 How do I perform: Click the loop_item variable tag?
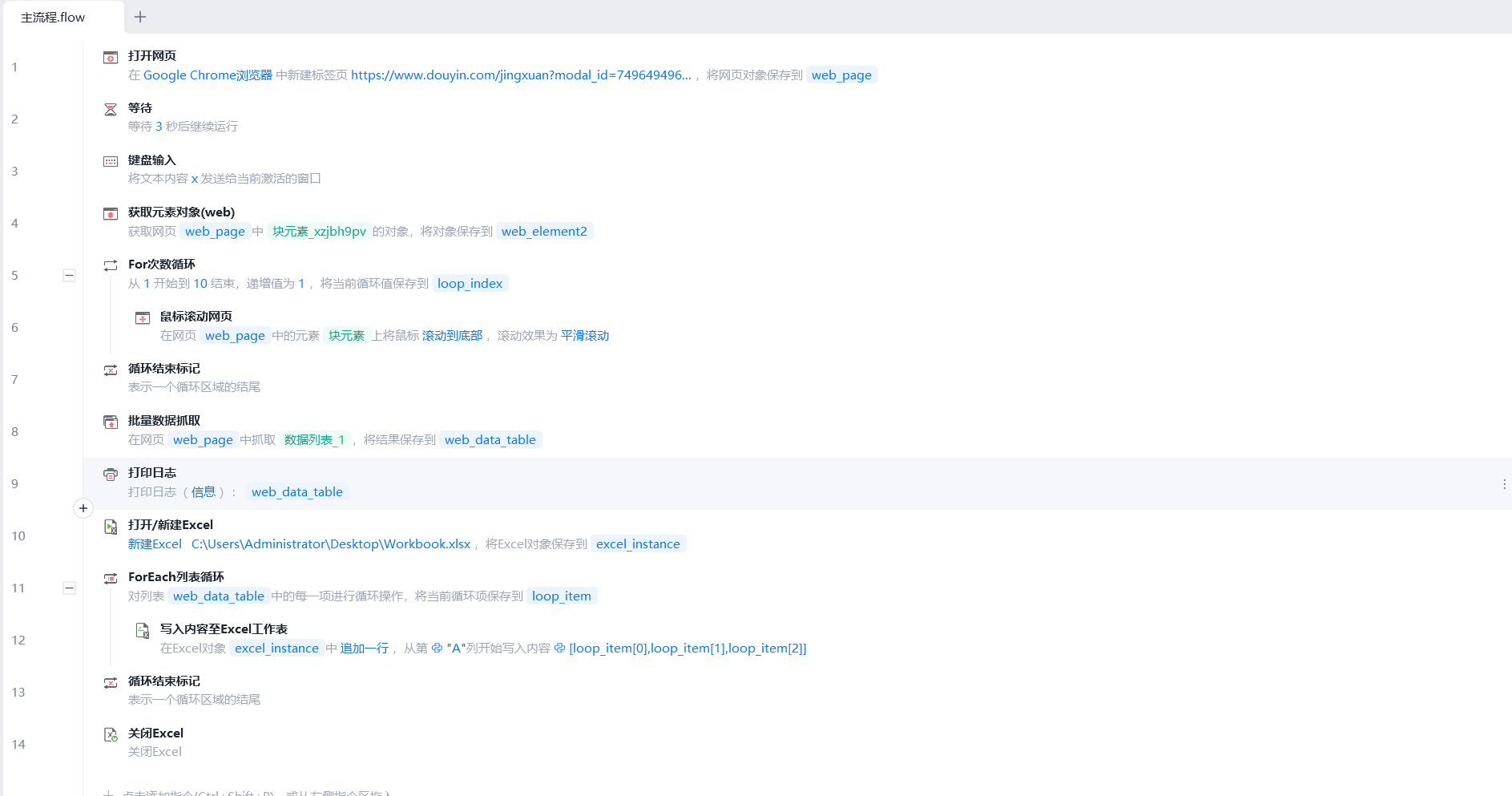coord(562,596)
